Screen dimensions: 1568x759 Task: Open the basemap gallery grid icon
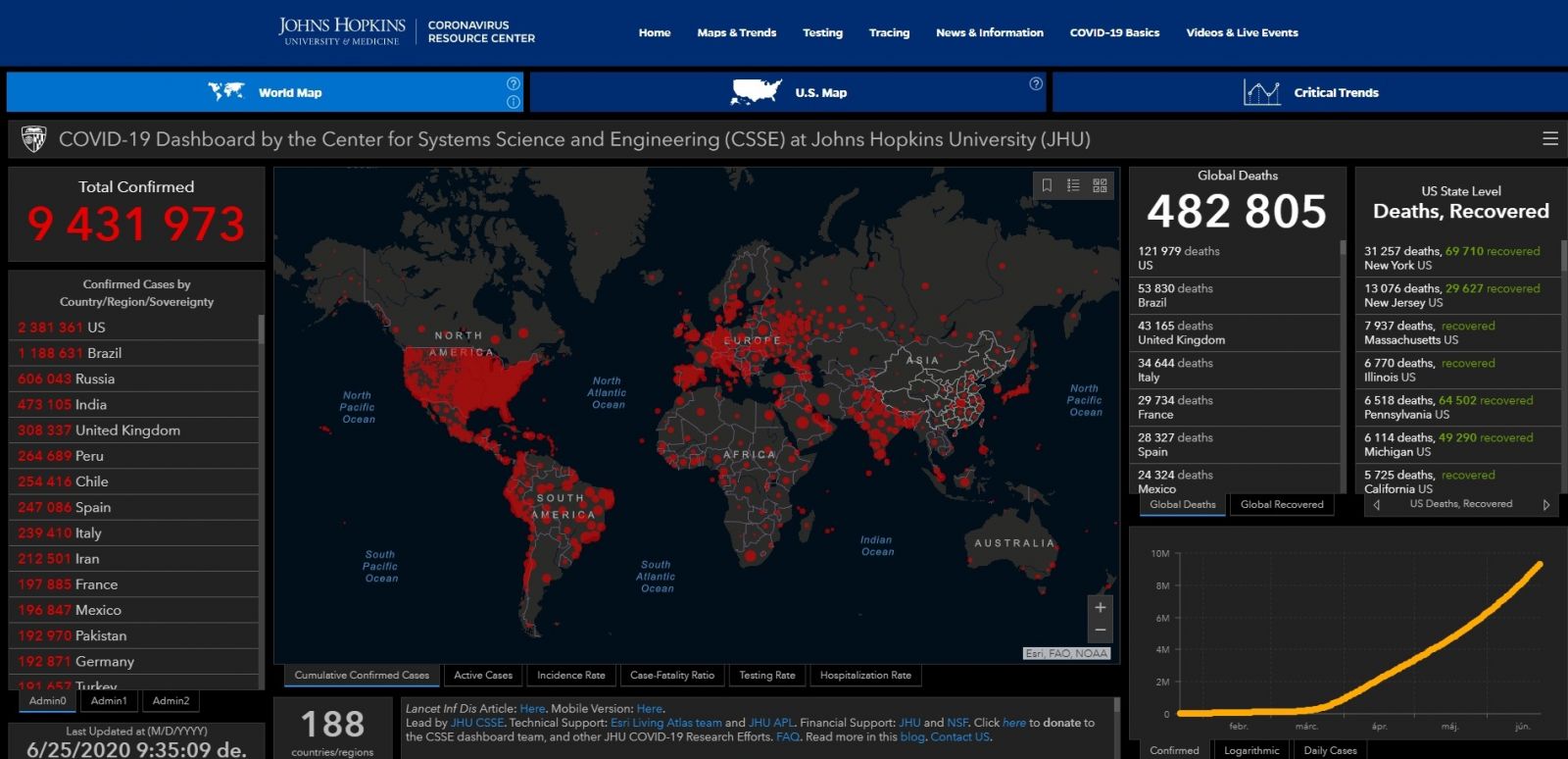[1100, 184]
